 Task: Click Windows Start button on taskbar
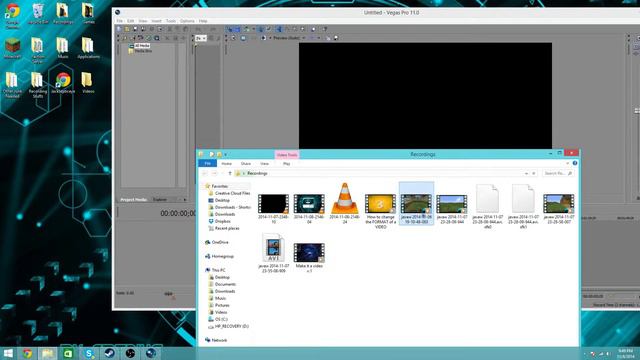(x=8, y=353)
